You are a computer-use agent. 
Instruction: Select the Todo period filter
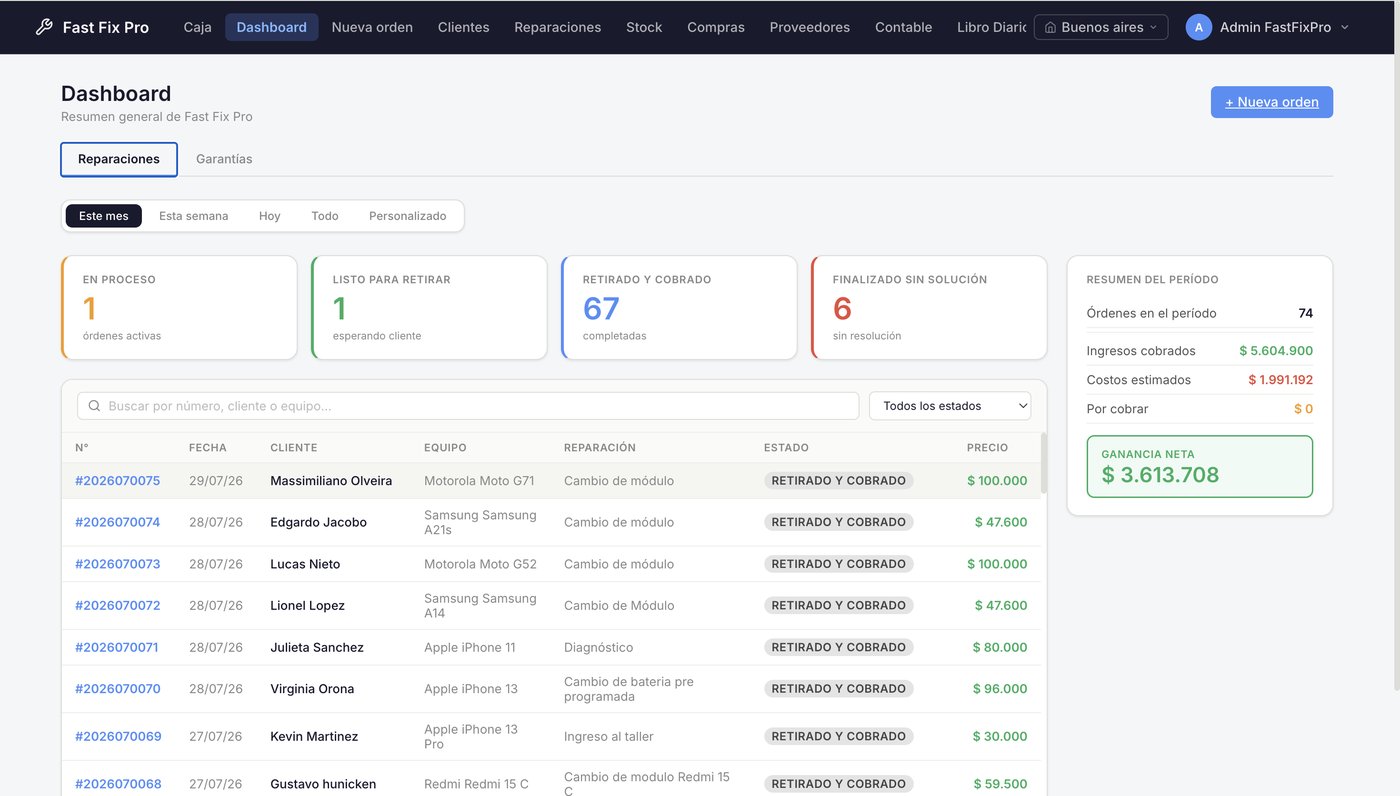click(x=325, y=216)
